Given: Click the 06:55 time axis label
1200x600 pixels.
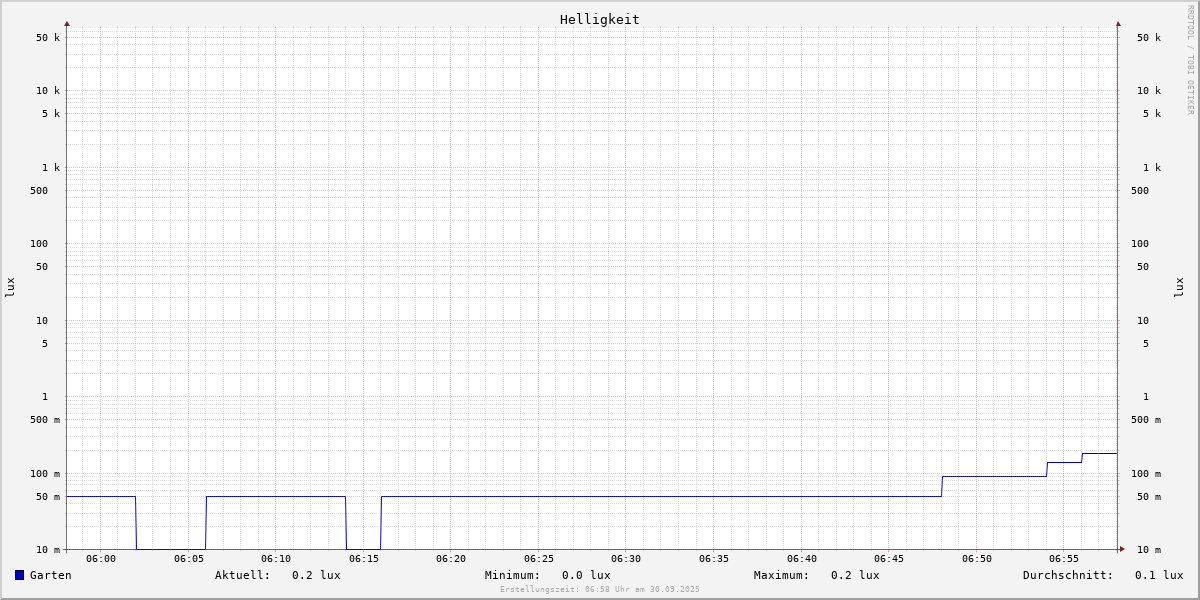Looking at the screenshot, I should [x=1064, y=559].
